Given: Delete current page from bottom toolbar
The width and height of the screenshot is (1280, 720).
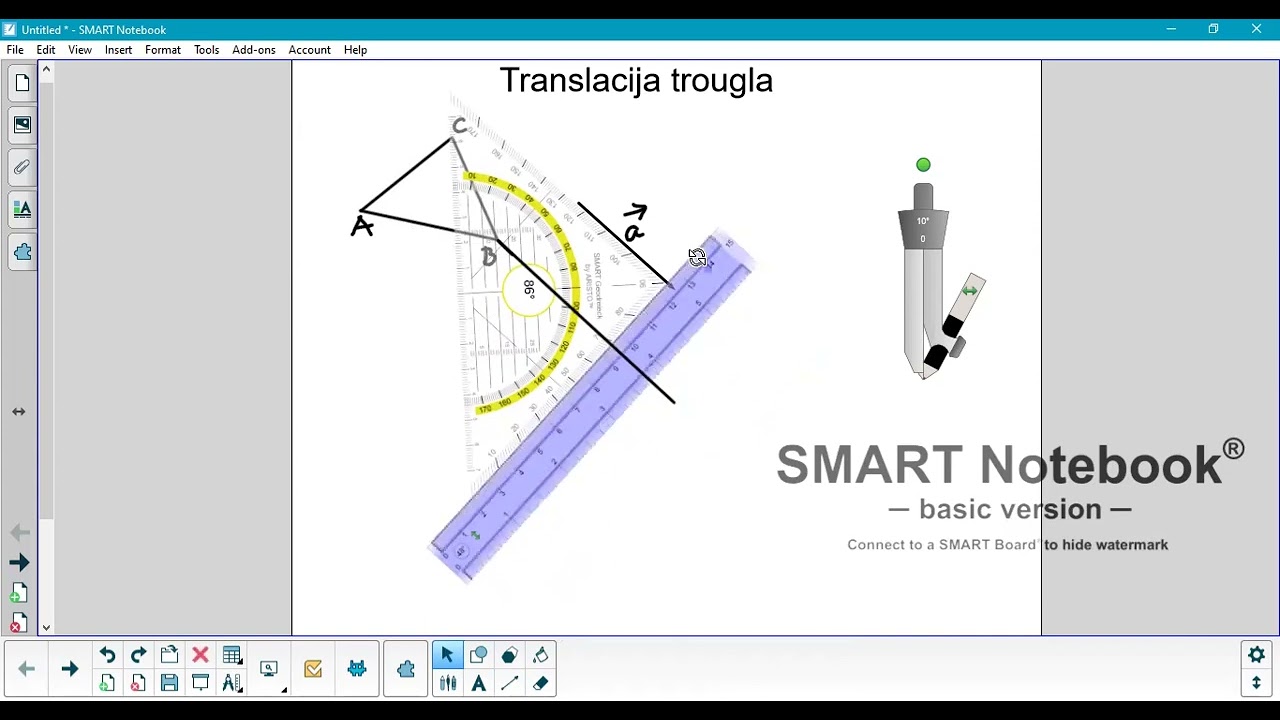Looking at the screenshot, I should coord(138,683).
